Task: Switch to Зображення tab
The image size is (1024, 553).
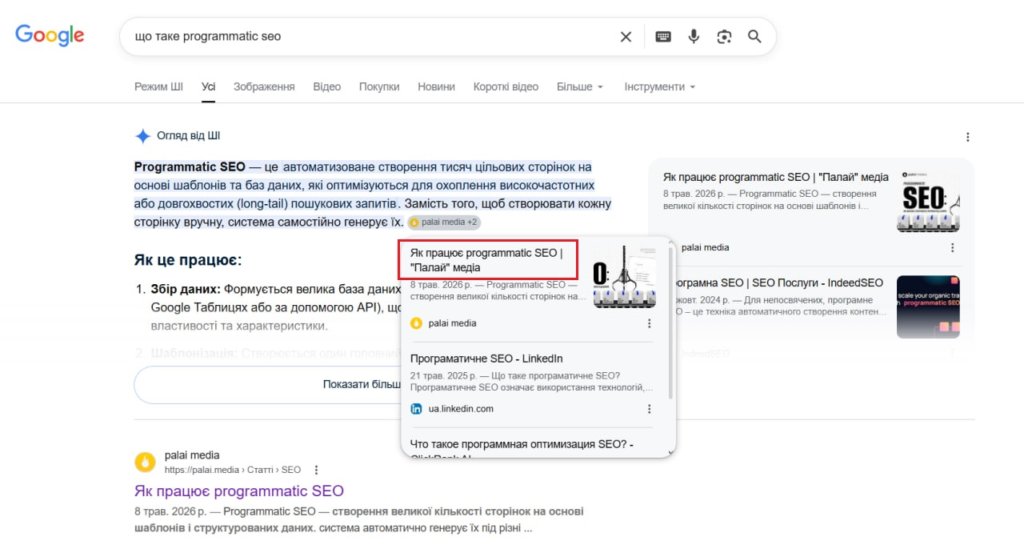Action: click(x=264, y=87)
